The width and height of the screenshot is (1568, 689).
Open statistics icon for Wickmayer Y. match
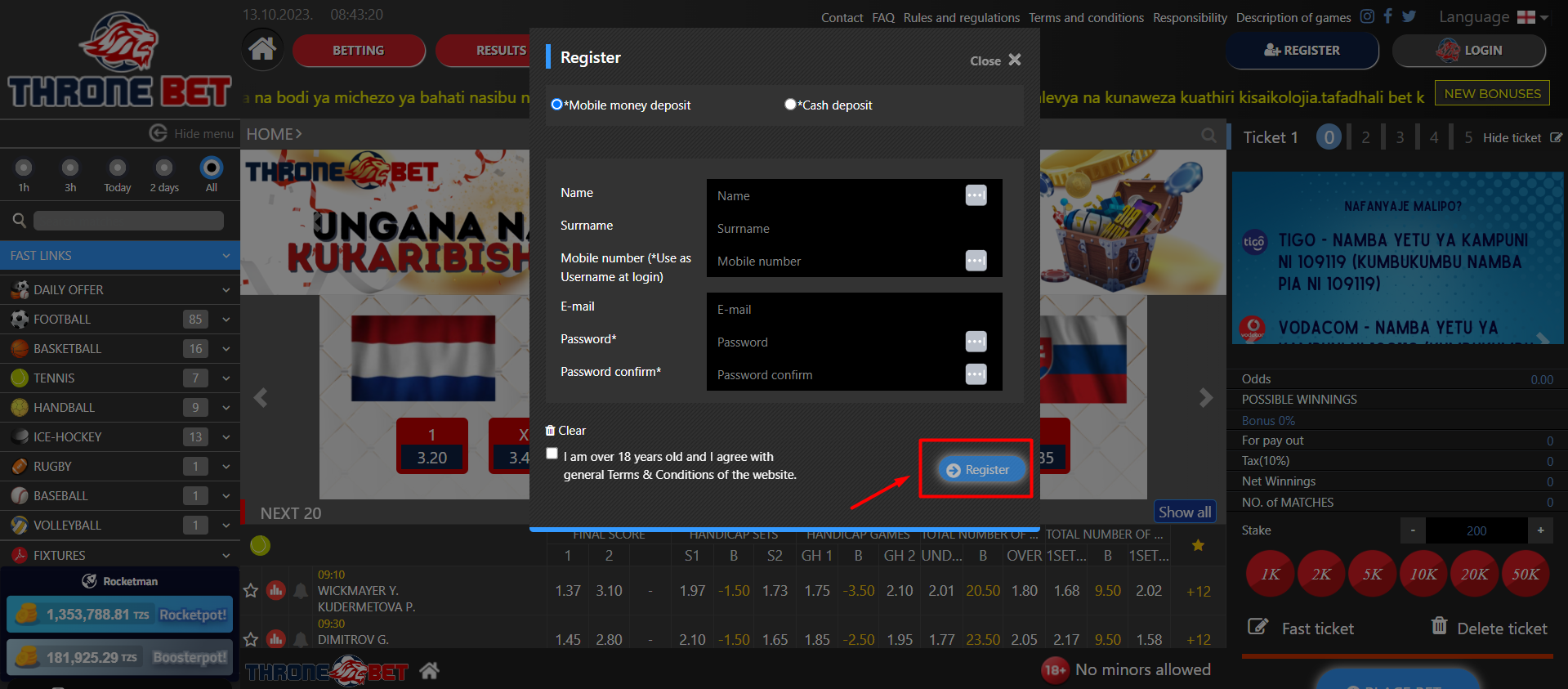coord(276,590)
